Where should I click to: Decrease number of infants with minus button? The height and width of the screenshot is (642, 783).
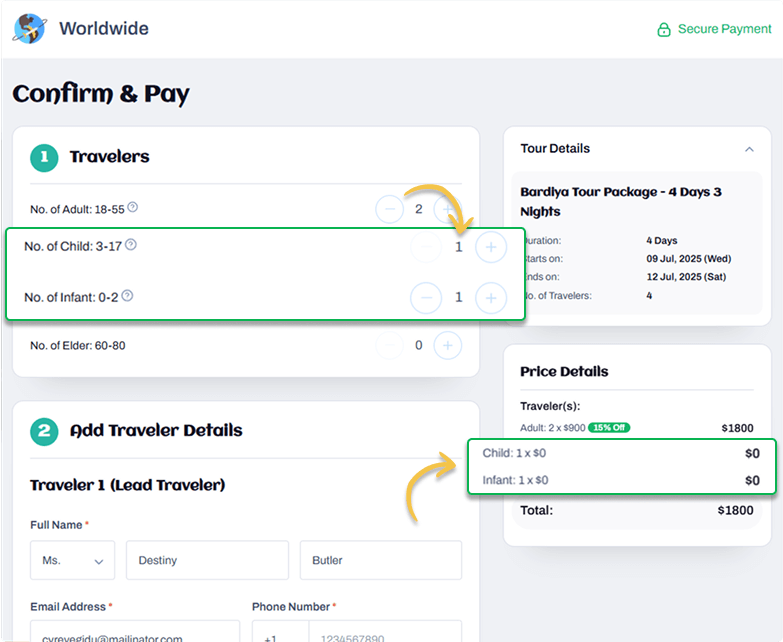point(426,298)
